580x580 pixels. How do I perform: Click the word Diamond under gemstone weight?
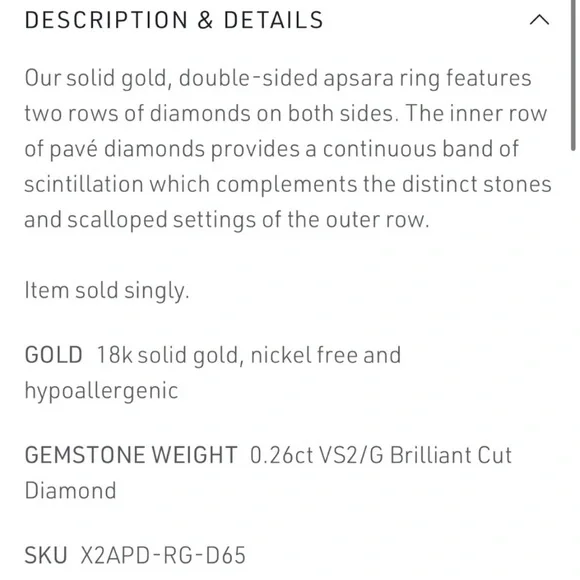point(70,490)
